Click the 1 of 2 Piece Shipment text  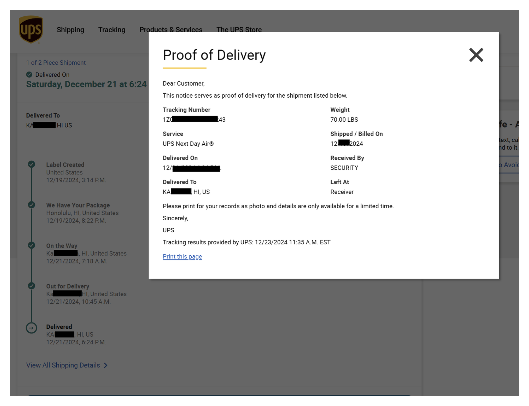pos(56,62)
